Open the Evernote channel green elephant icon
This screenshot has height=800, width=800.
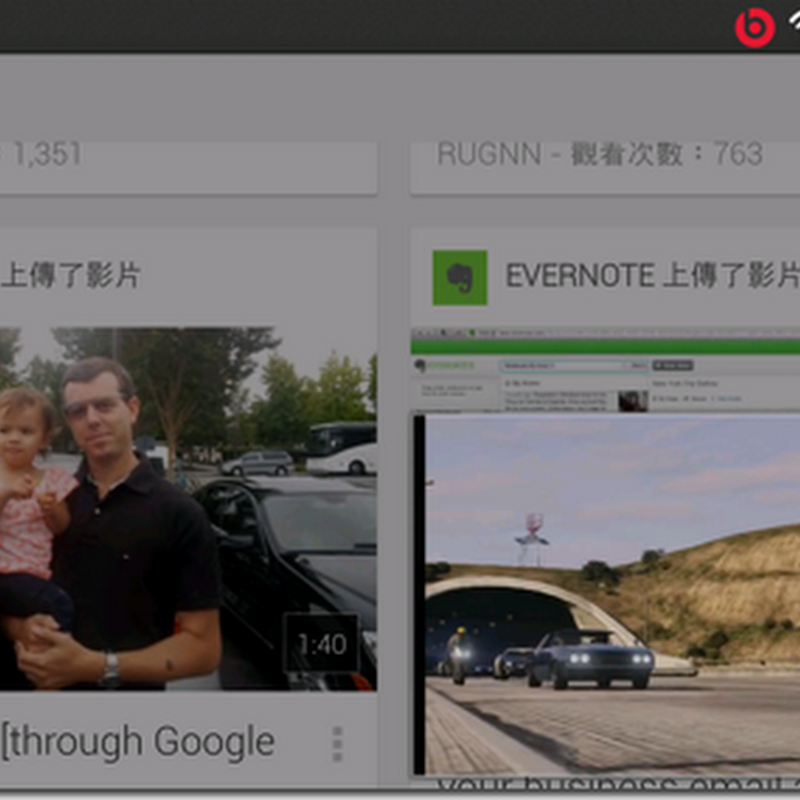[x=460, y=278]
